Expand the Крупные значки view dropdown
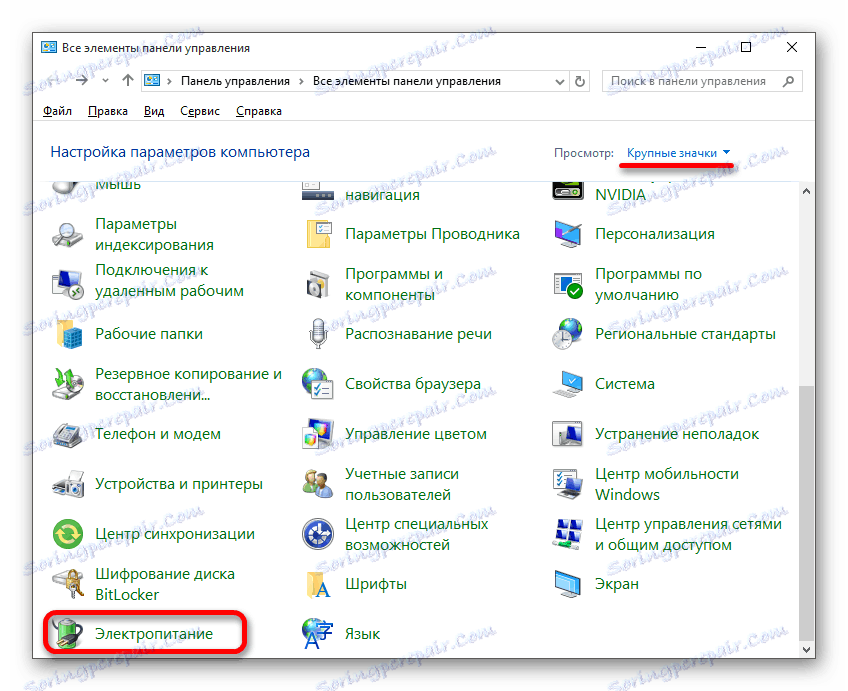 [679, 153]
